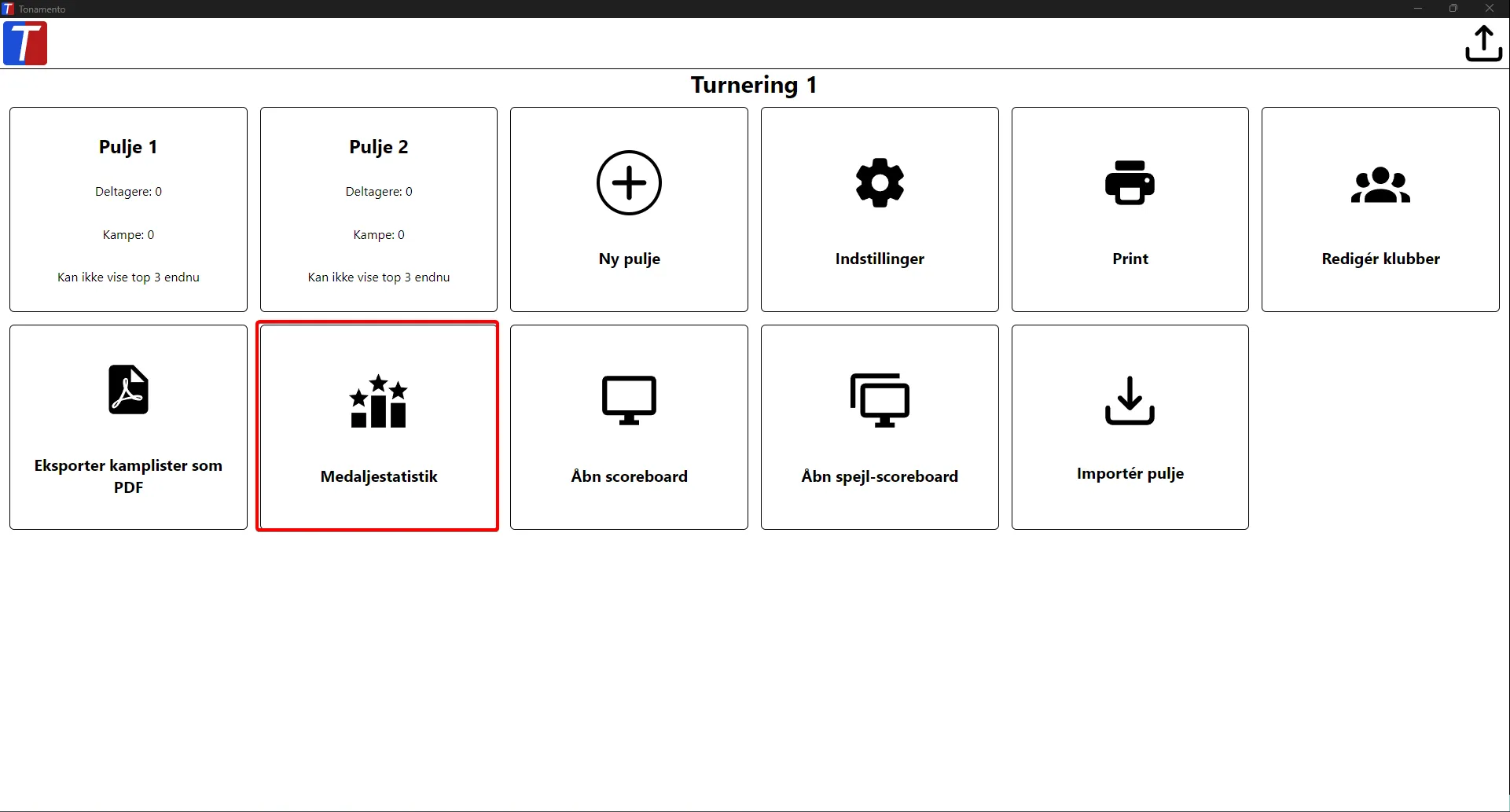Click the Print label
The height and width of the screenshot is (812, 1510).
1130,259
